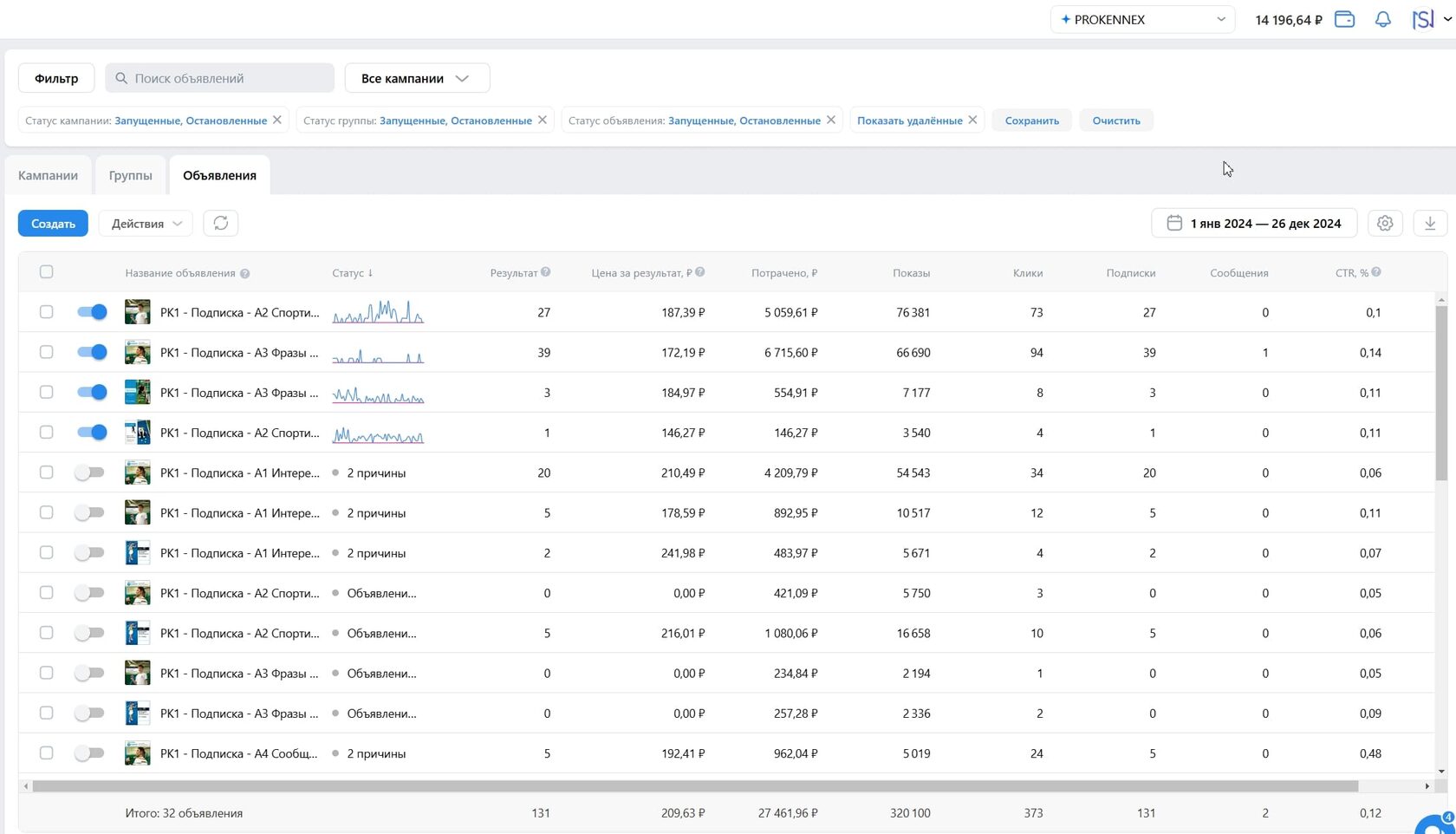Click help icon beside 'CTR, %' header
The height and width of the screenshot is (834, 1456).
1376,272
